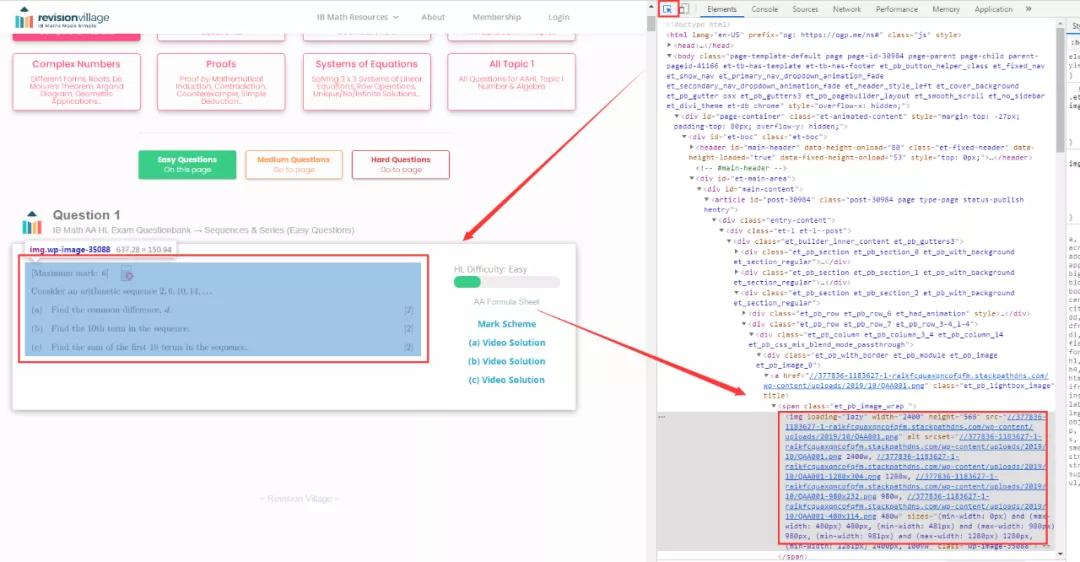Expand the et_pb_section_0 div node

click(x=737, y=252)
